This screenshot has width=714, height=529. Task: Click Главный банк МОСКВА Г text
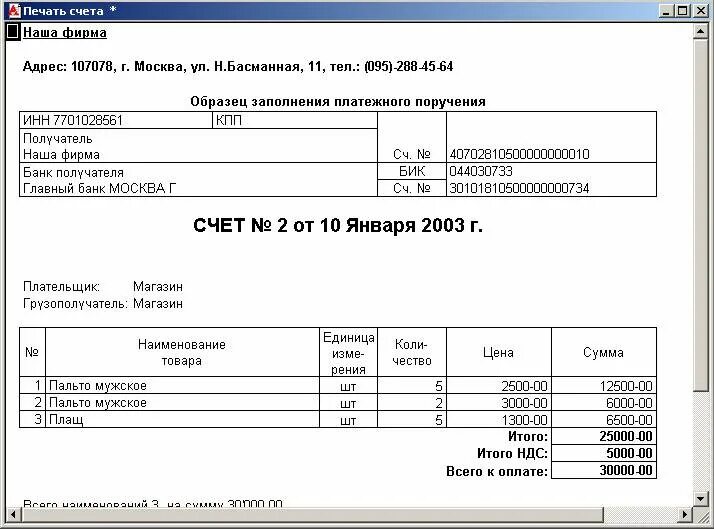[x=99, y=188]
